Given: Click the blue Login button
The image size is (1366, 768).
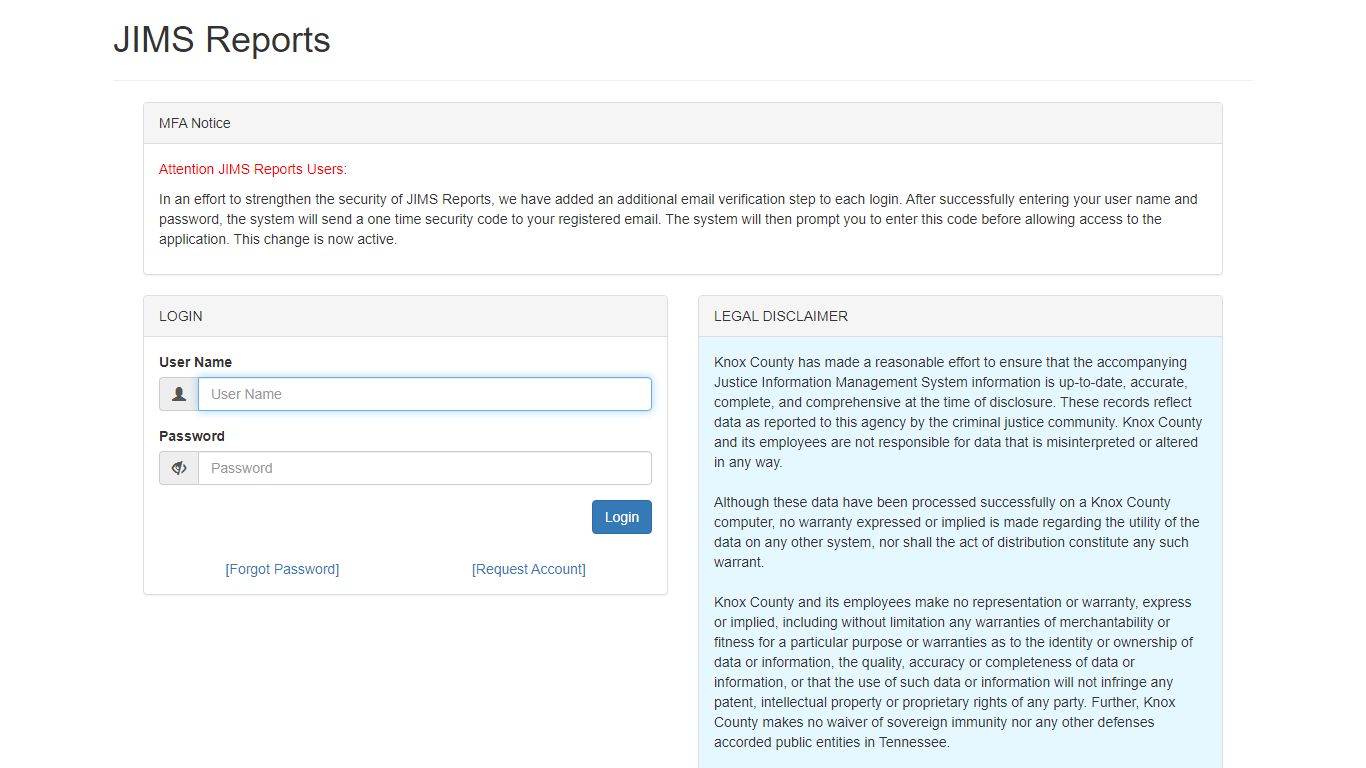Looking at the screenshot, I should pos(622,517).
